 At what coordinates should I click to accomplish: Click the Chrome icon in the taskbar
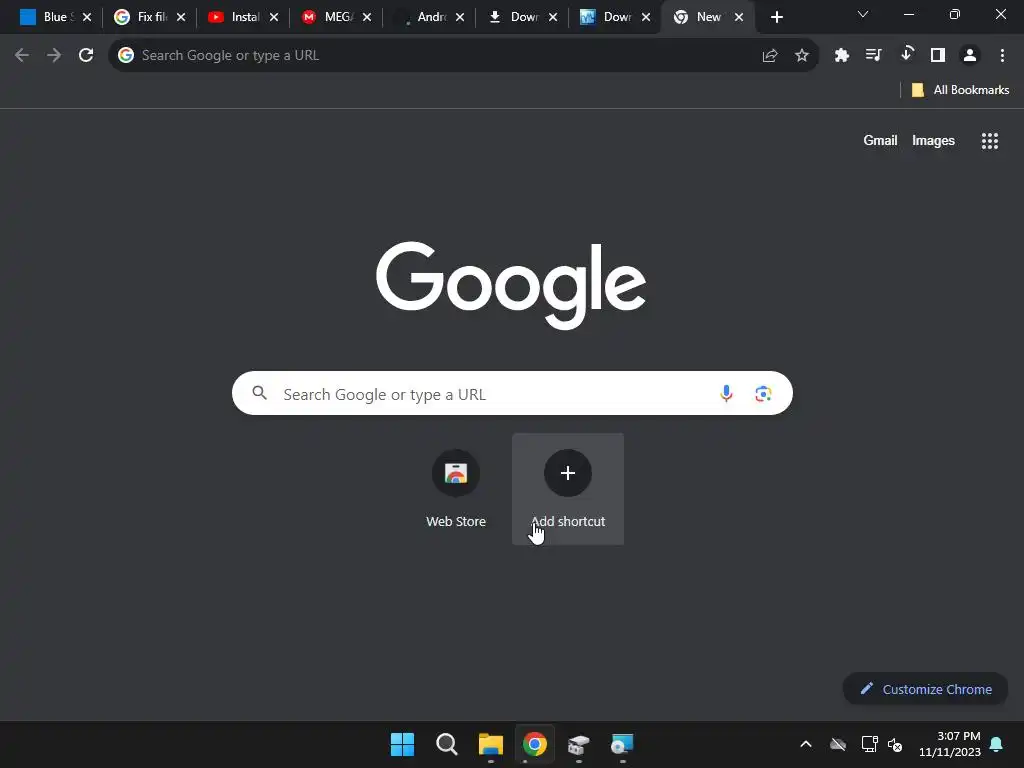click(535, 744)
